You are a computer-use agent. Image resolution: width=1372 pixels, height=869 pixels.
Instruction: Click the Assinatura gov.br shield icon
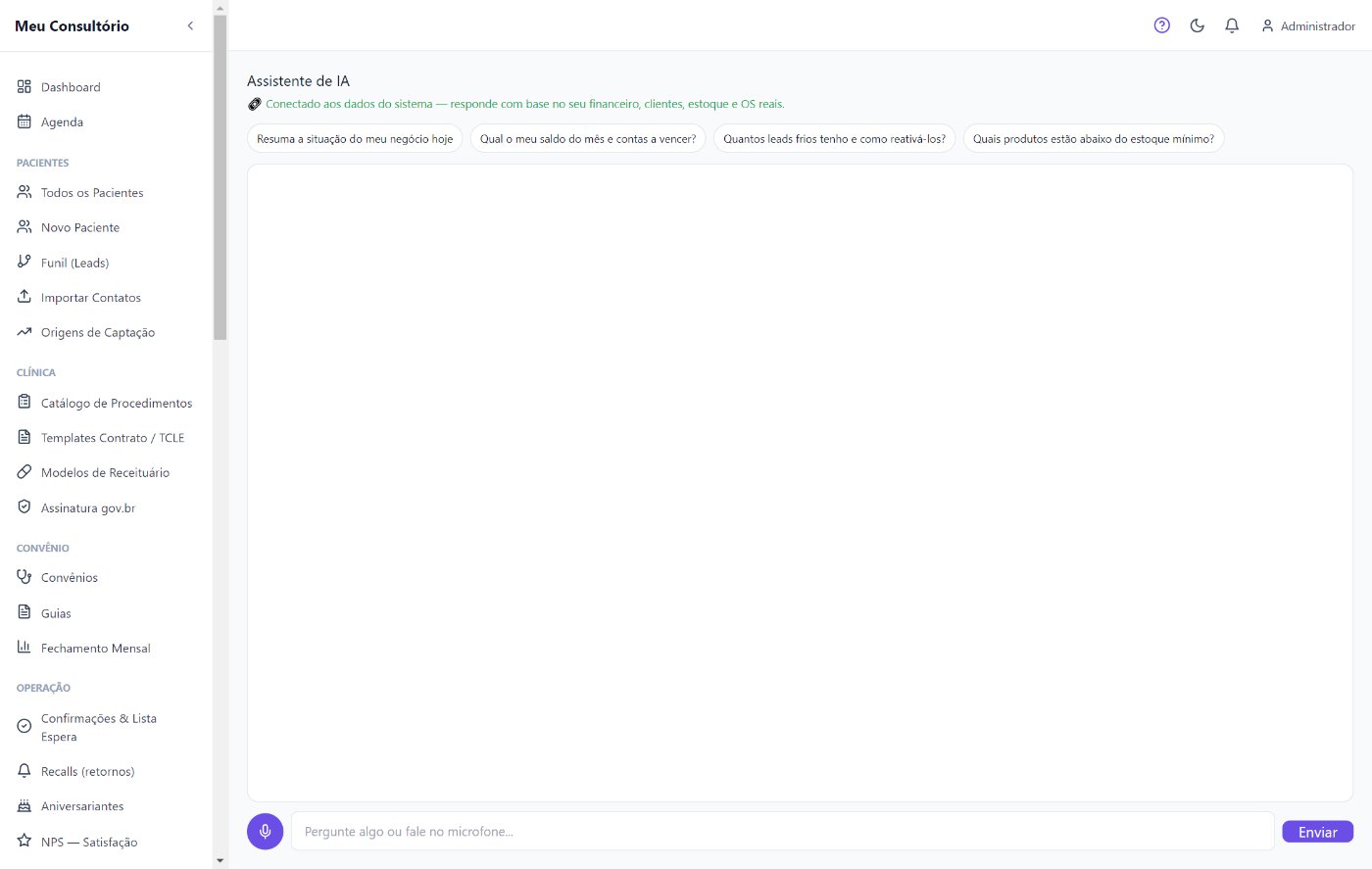coord(24,507)
